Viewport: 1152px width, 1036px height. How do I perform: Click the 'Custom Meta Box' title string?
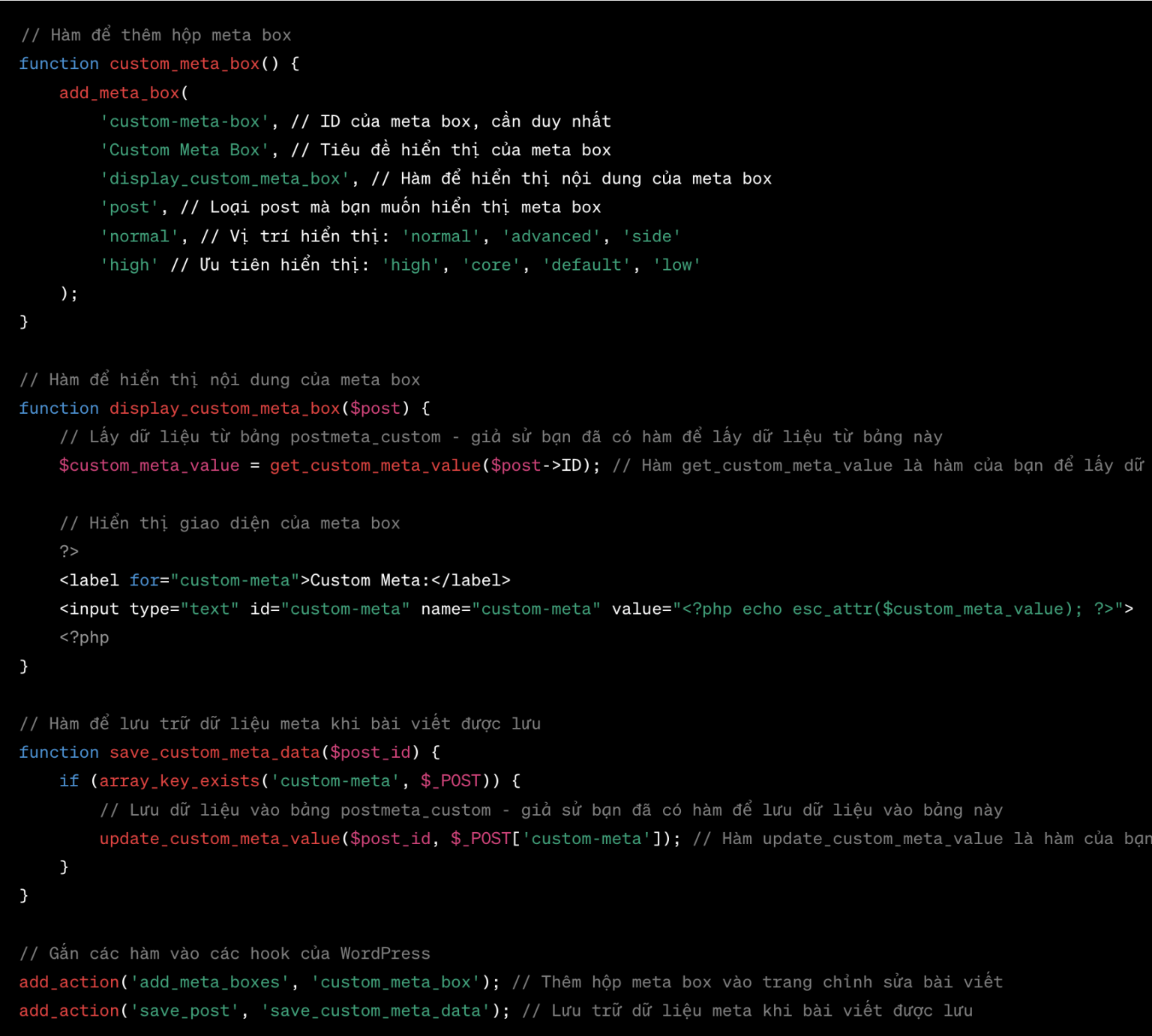coord(184,150)
